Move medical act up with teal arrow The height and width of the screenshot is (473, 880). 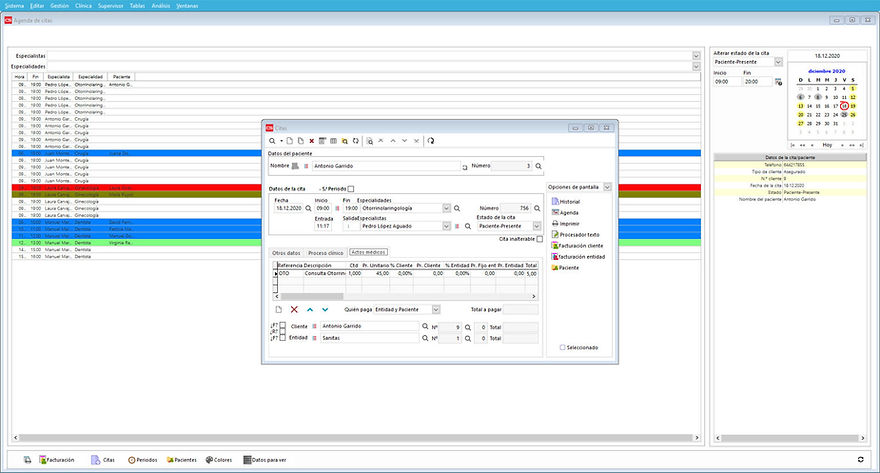pos(310,309)
